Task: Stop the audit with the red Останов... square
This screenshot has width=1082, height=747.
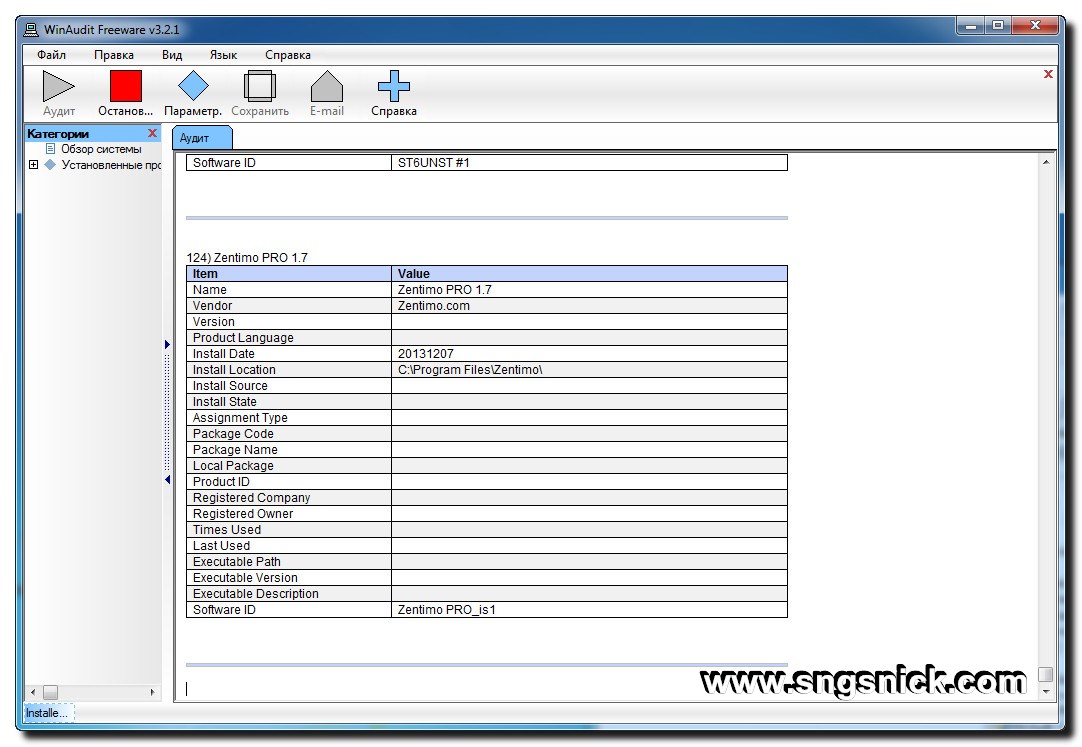Action: 126,86
